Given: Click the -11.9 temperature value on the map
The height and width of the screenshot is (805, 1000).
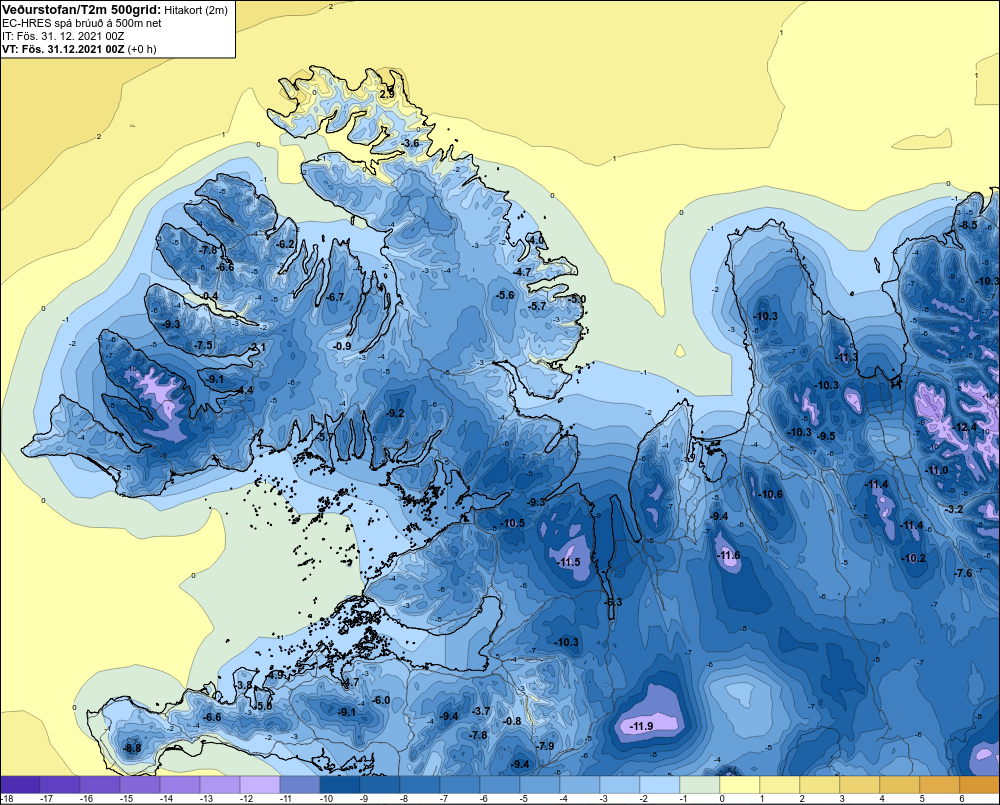Looking at the screenshot, I should click(641, 727).
